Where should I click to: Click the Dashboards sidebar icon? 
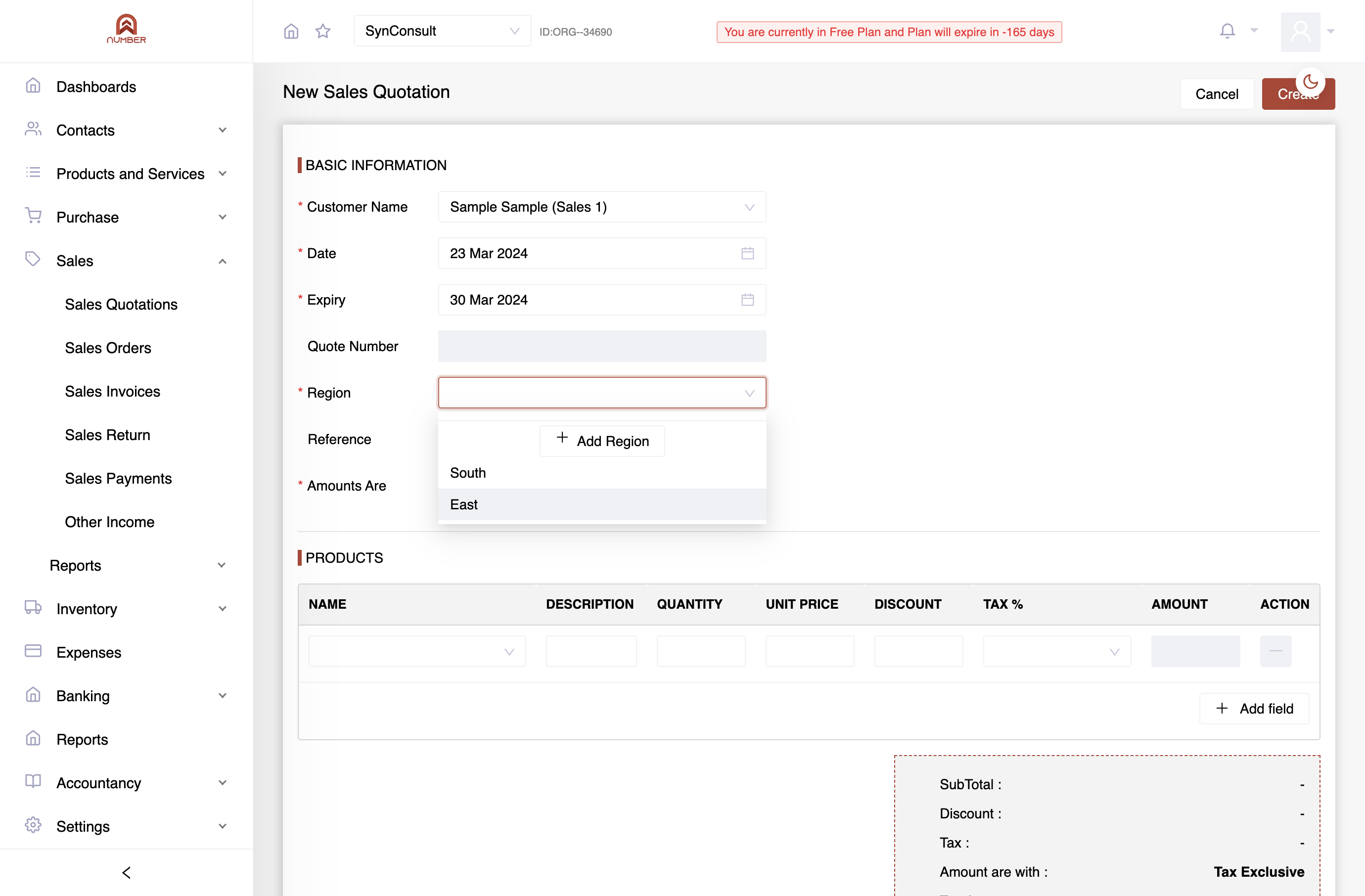pos(33,86)
